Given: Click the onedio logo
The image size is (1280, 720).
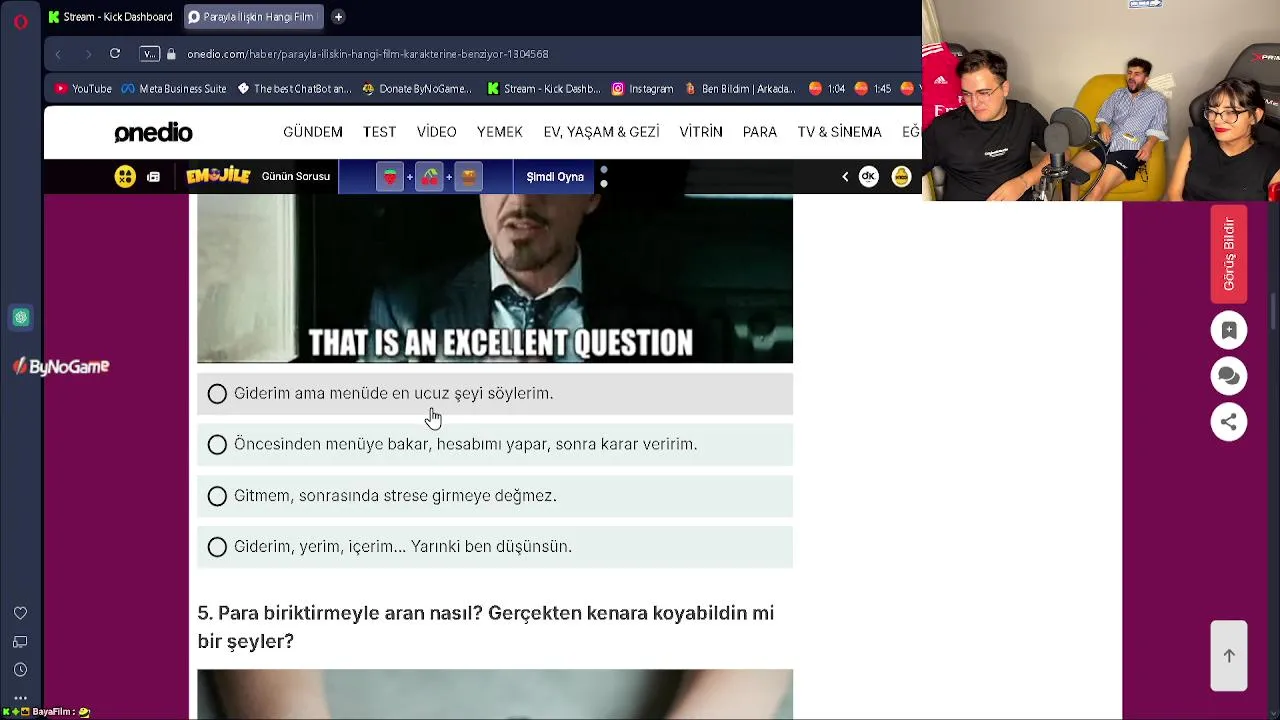Looking at the screenshot, I should (x=153, y=132).
